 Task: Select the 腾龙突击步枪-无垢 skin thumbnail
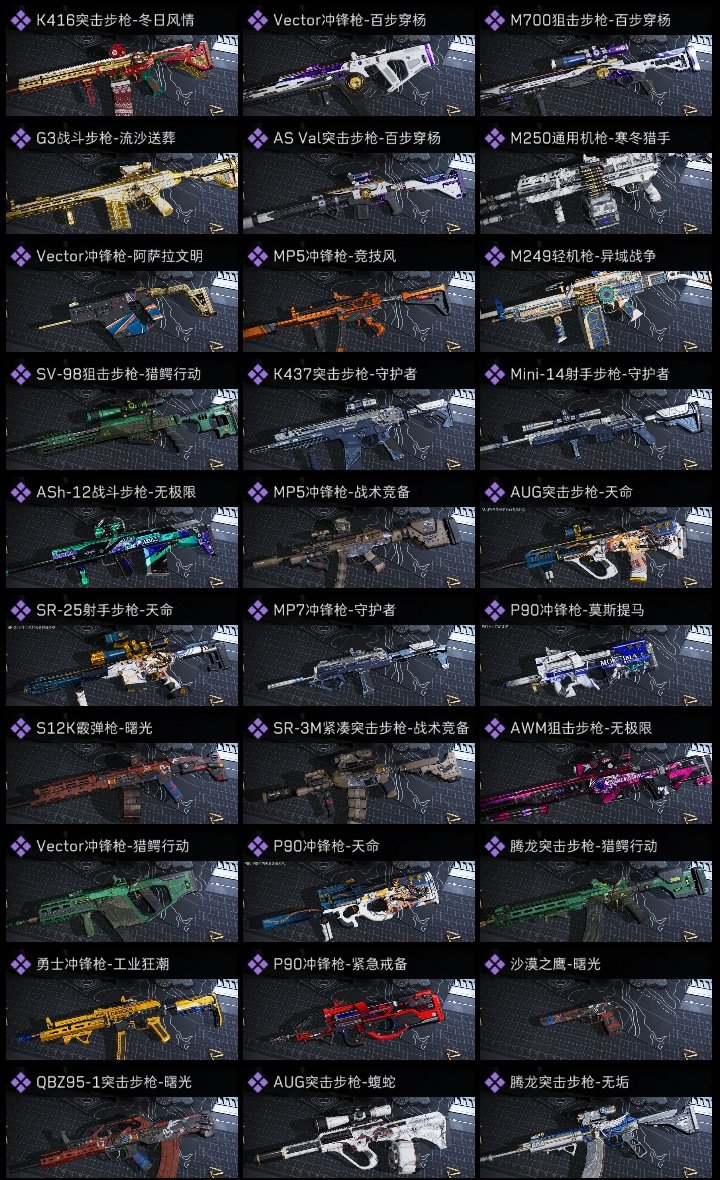click(x=596, y=1137)
